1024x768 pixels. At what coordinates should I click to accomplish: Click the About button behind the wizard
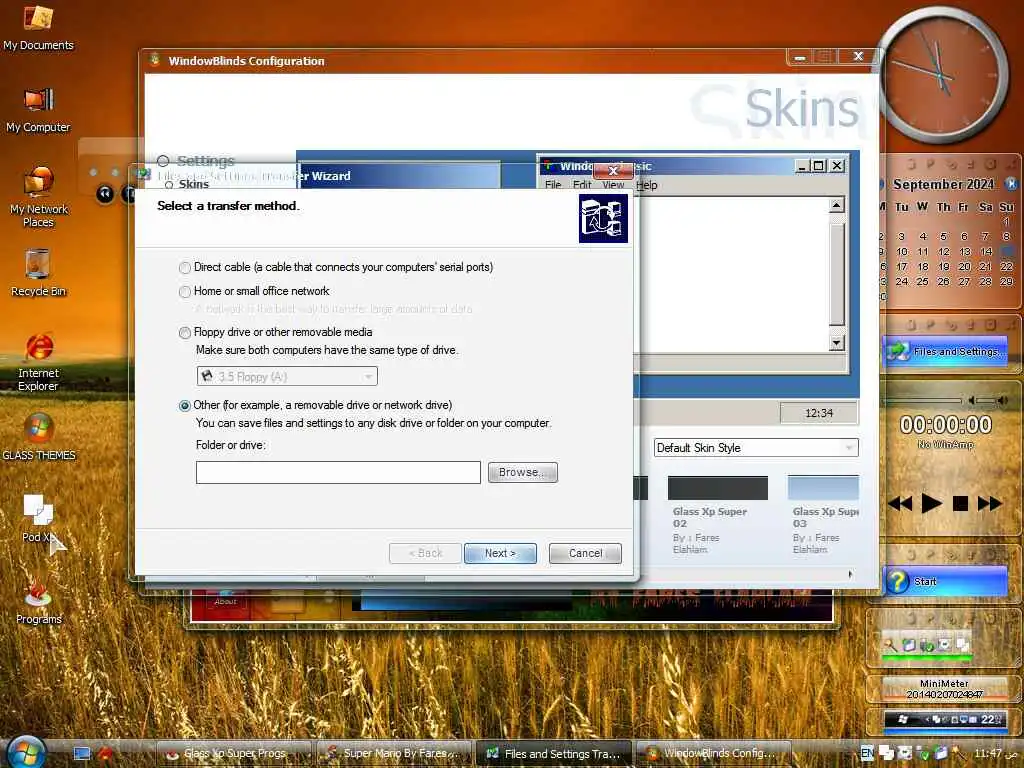225,601
